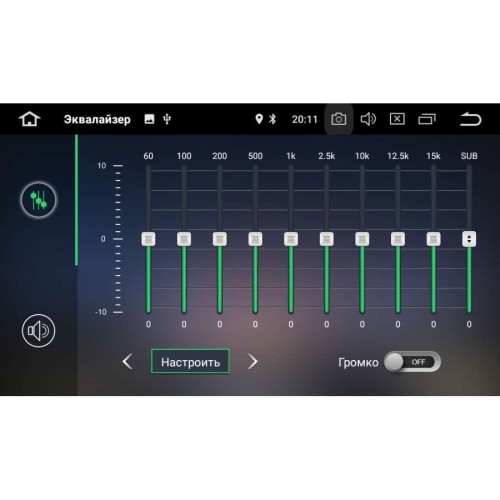This screenshot has height=500, width=500.
Task: Click the 15k band slider handle
Action: click(x=434, y=239)
